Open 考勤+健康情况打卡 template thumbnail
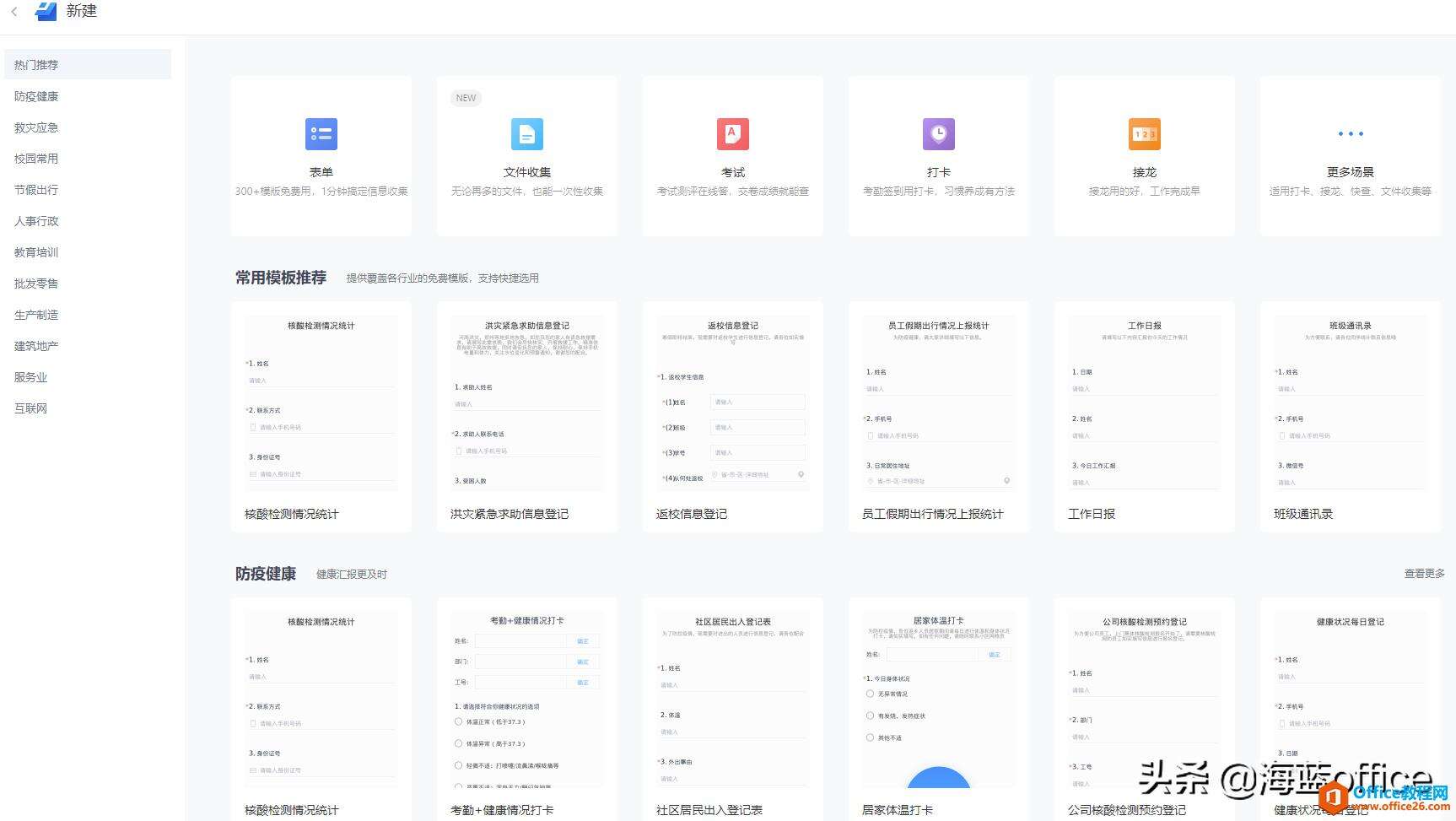1456x821 pixels. click(527, 699)
